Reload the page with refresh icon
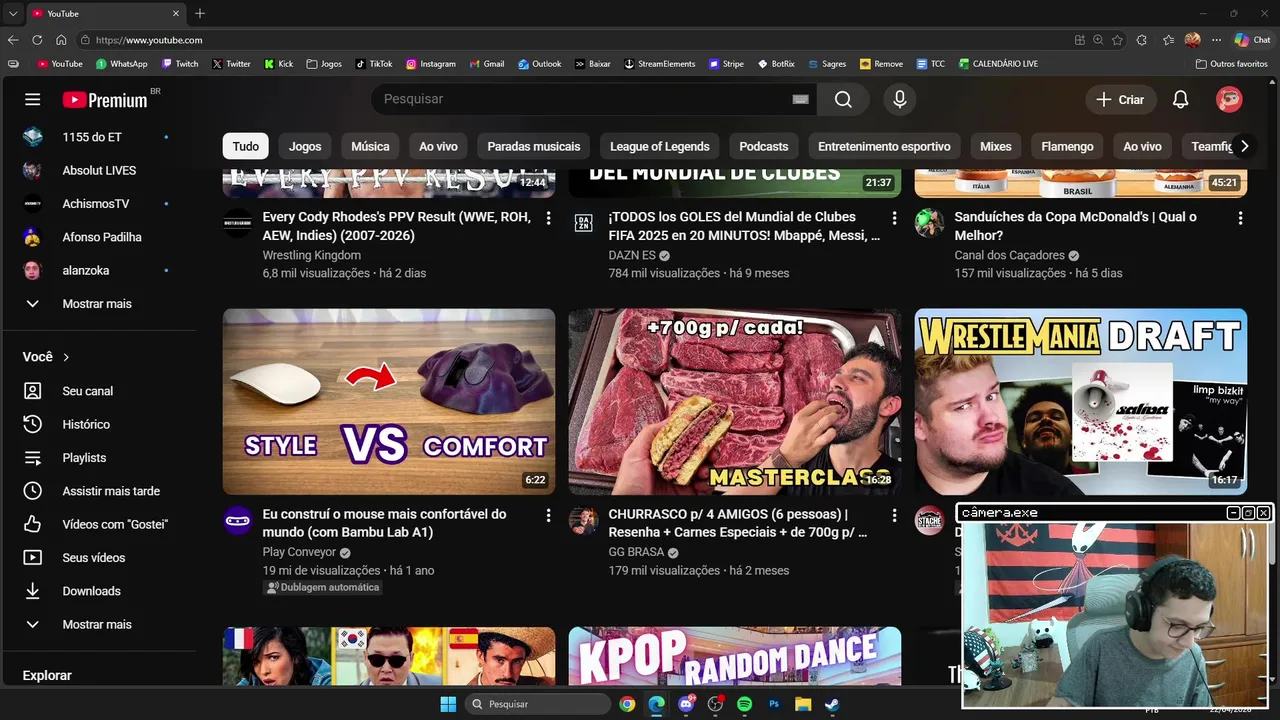The height and width of the screenshot is (720, 1280). (x=37, y=40)
